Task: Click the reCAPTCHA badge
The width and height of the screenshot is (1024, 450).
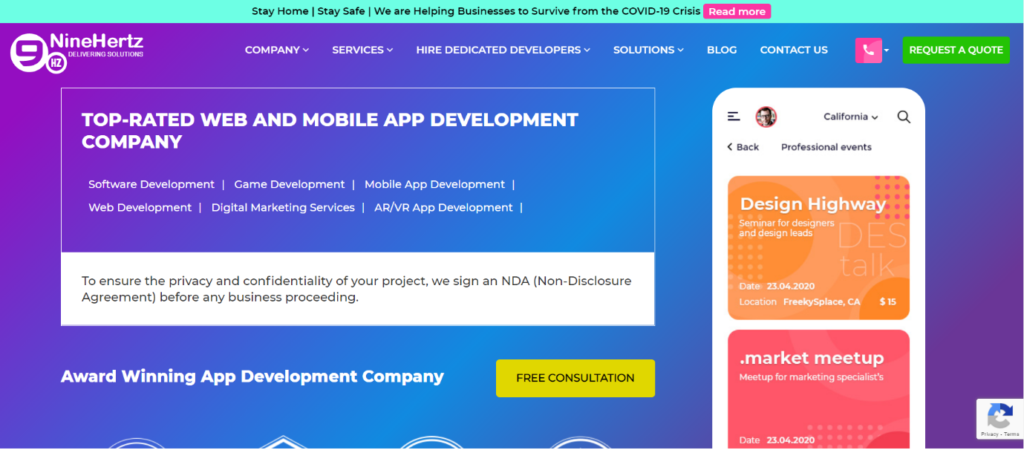Action: (999, 419)
